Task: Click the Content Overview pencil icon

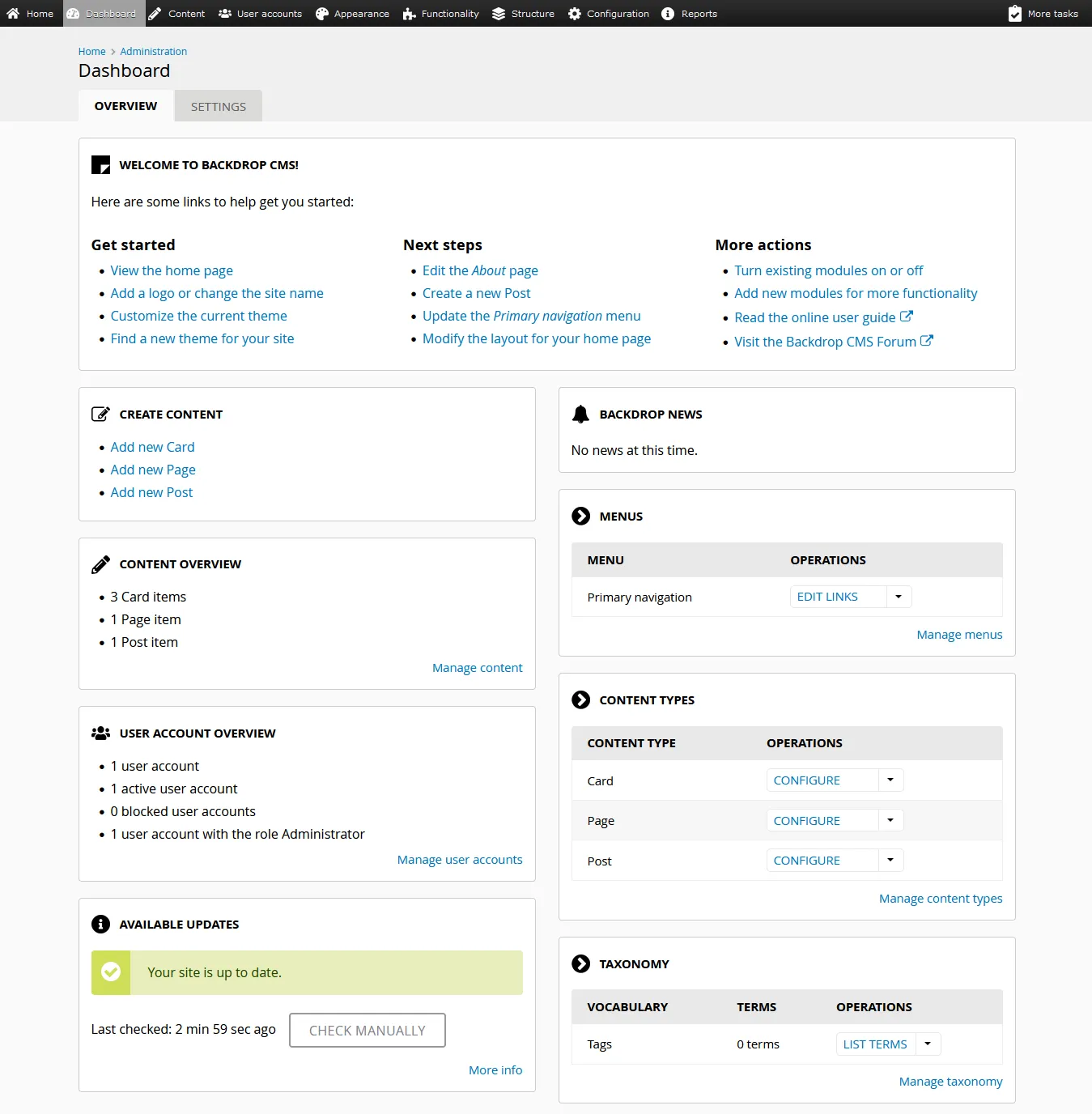Action: (x=100, y=564)
